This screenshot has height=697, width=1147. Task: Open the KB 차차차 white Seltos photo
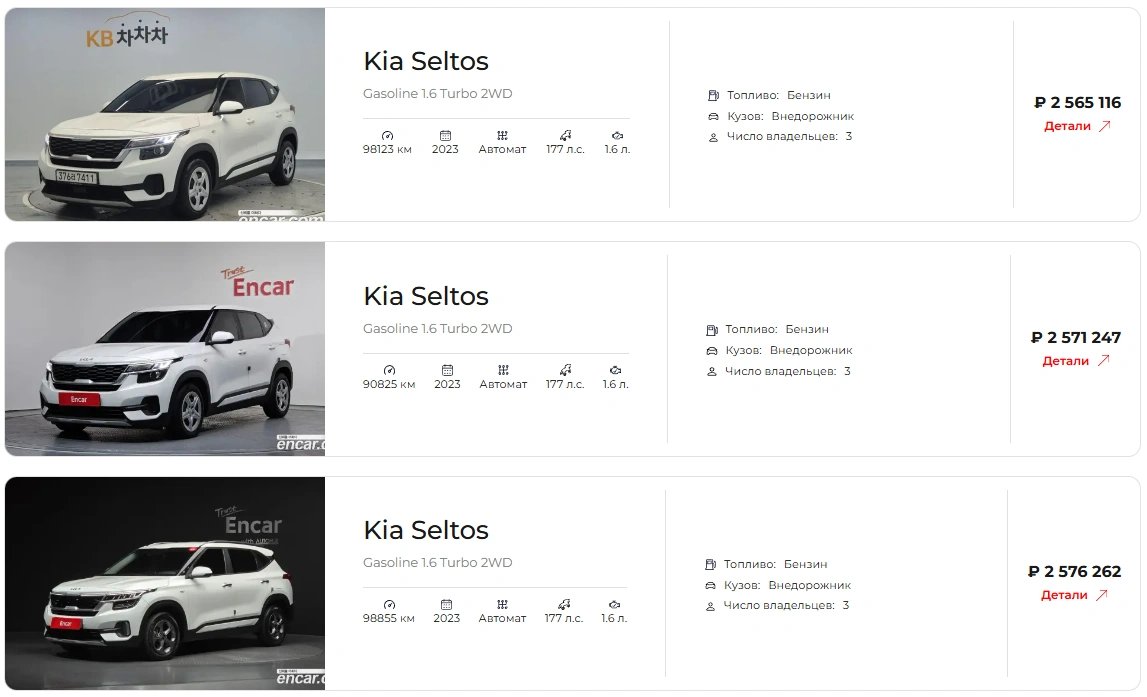tap(165, 115)
